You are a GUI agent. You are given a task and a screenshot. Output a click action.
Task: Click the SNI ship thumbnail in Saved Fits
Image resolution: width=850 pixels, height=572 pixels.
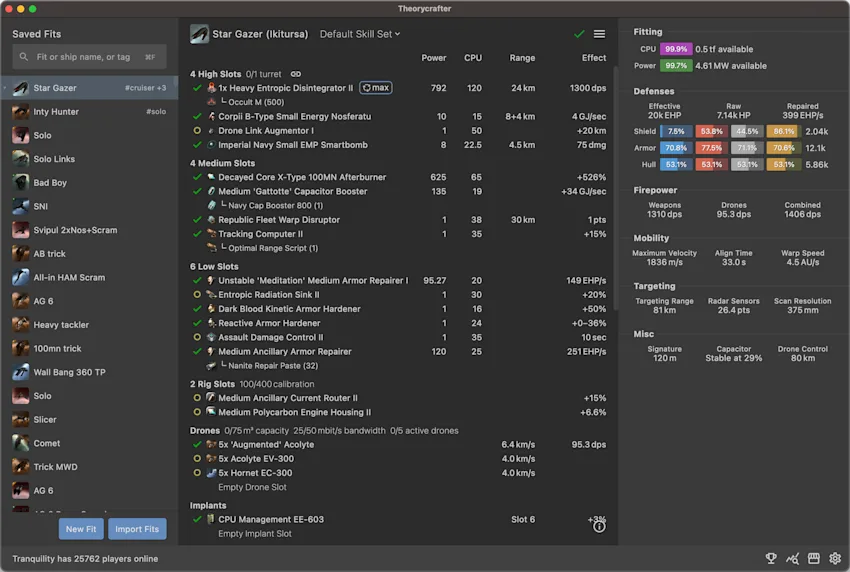[21, 207]
